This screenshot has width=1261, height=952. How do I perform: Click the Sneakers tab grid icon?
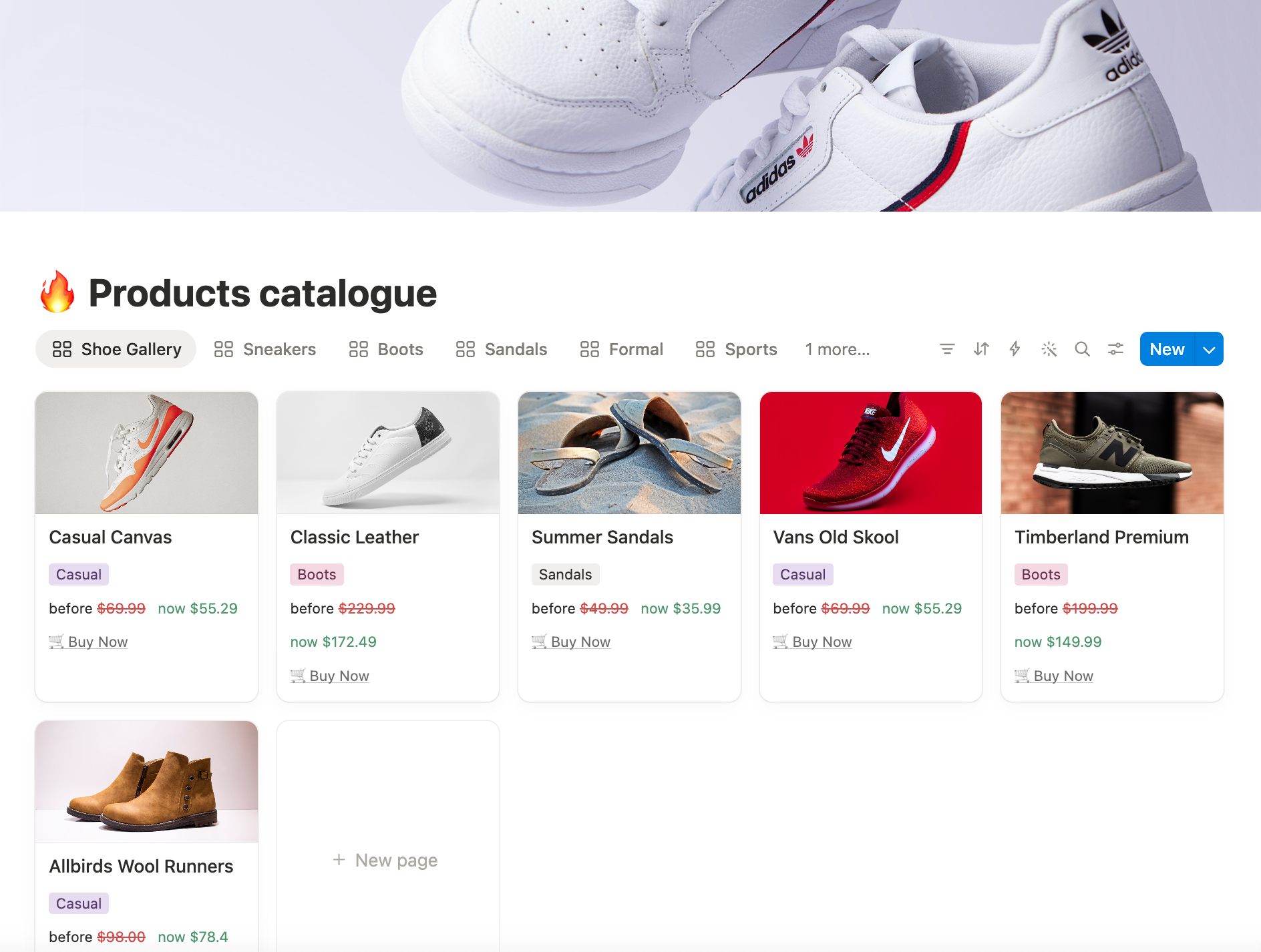(224, 349)
